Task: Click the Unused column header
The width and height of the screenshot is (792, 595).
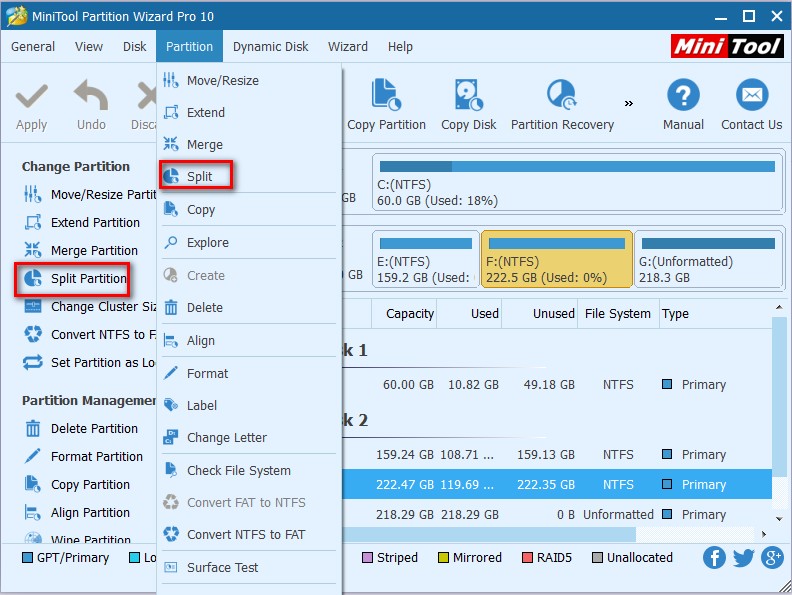Action: pyautogui.click(x=539, y=314)
